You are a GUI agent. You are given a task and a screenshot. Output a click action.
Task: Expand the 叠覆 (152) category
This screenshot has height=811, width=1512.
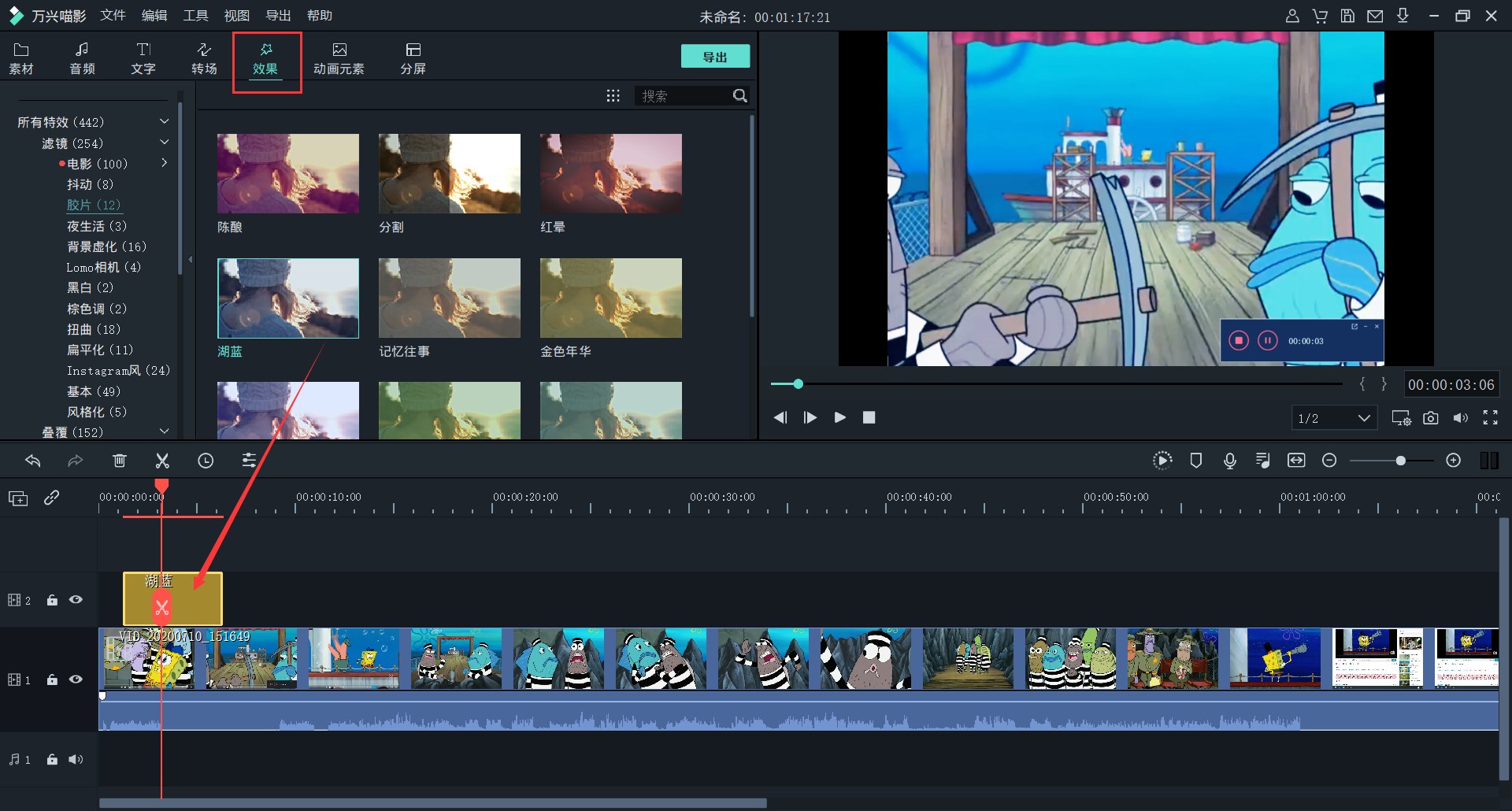pyautogui.click(x=164, y=431)
